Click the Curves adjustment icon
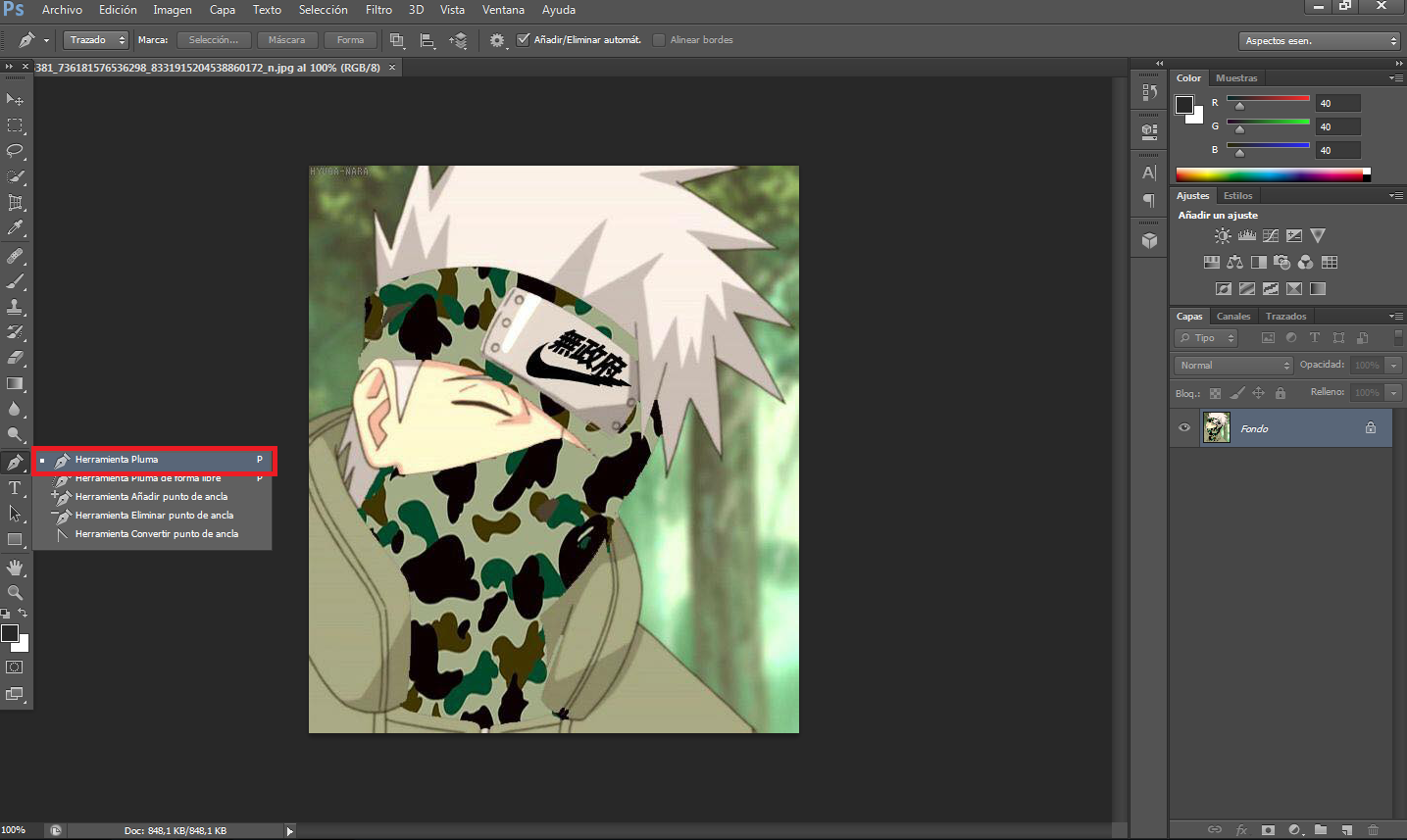1407x840 pixels. [x=1271, y=235]
